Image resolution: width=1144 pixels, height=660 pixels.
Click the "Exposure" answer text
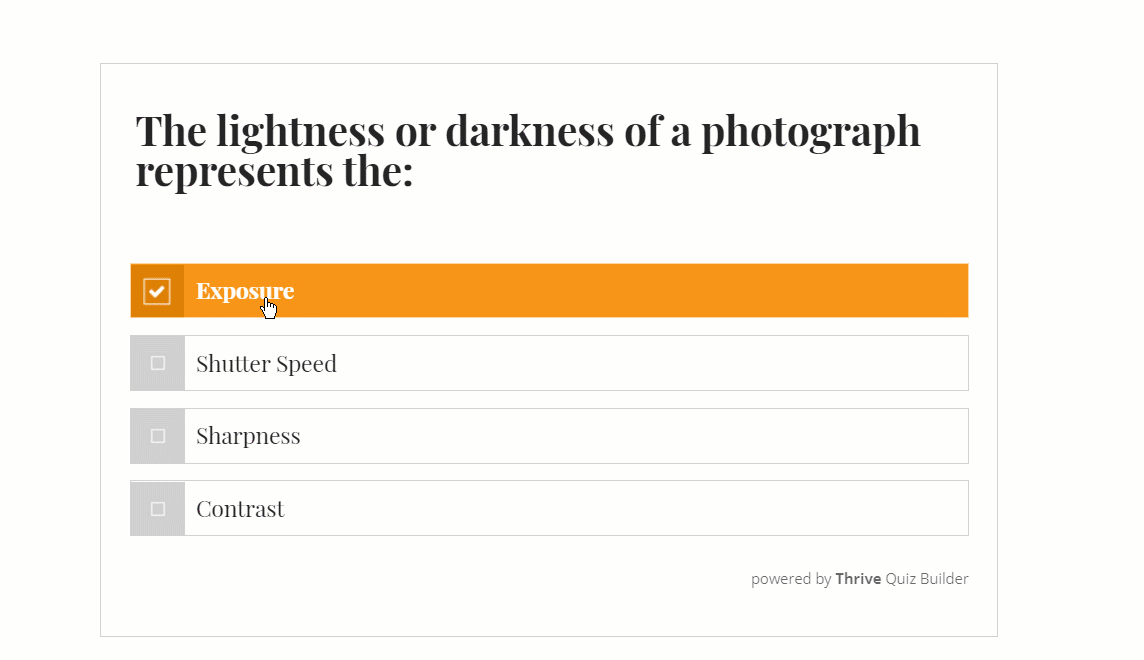(244, 291)
